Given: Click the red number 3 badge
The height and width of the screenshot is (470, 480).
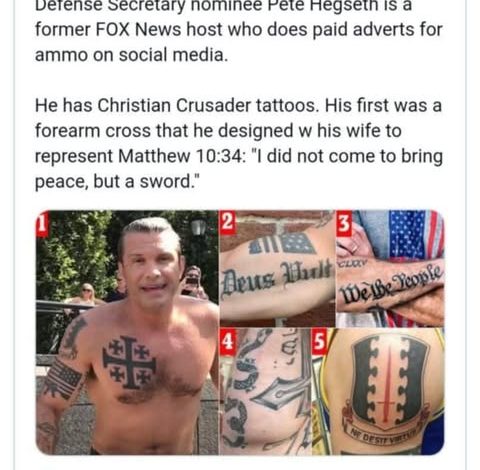Looking at the screenshot, I should 343,223.
